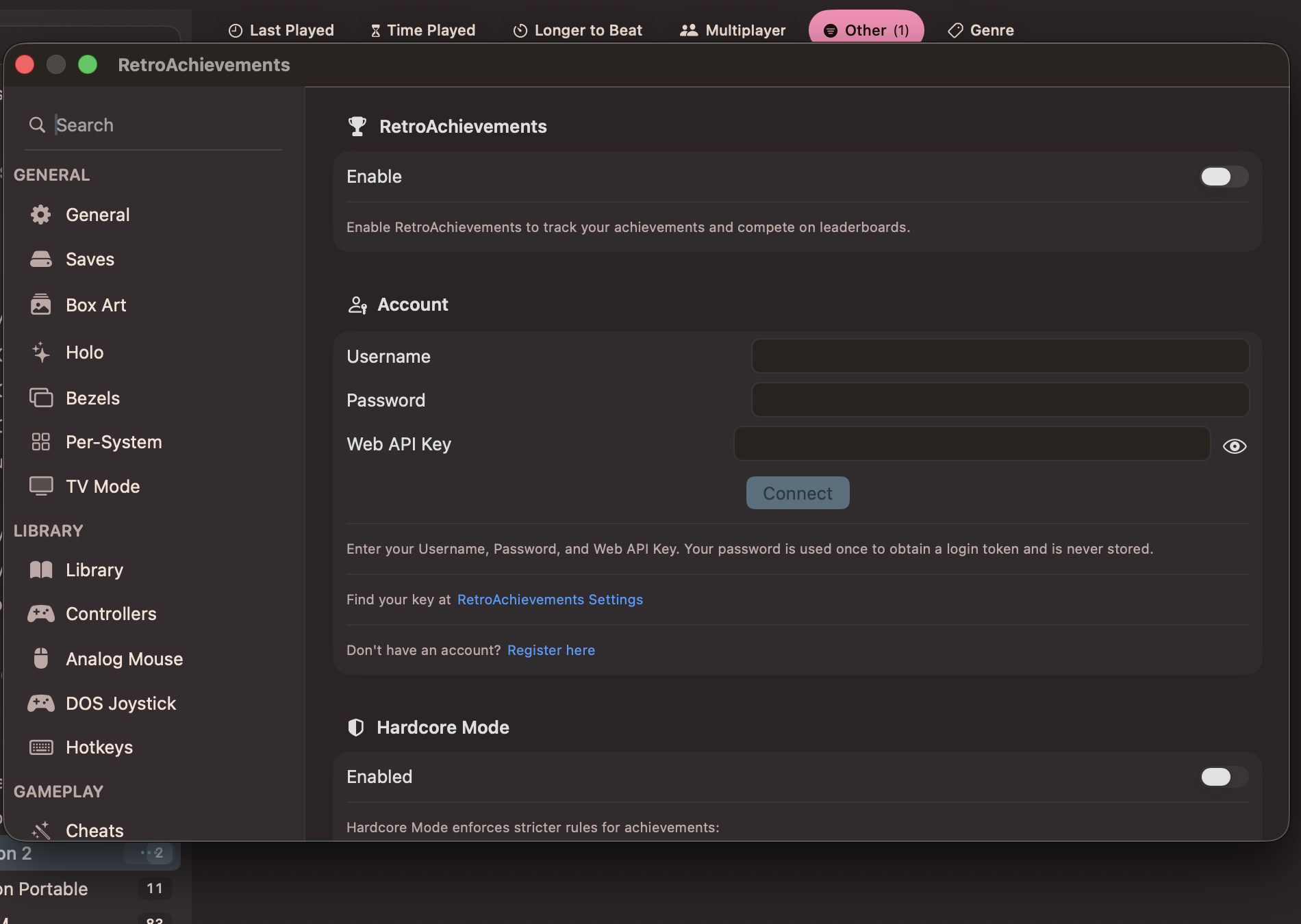Select Longer to Beat filter in background window

579,30
